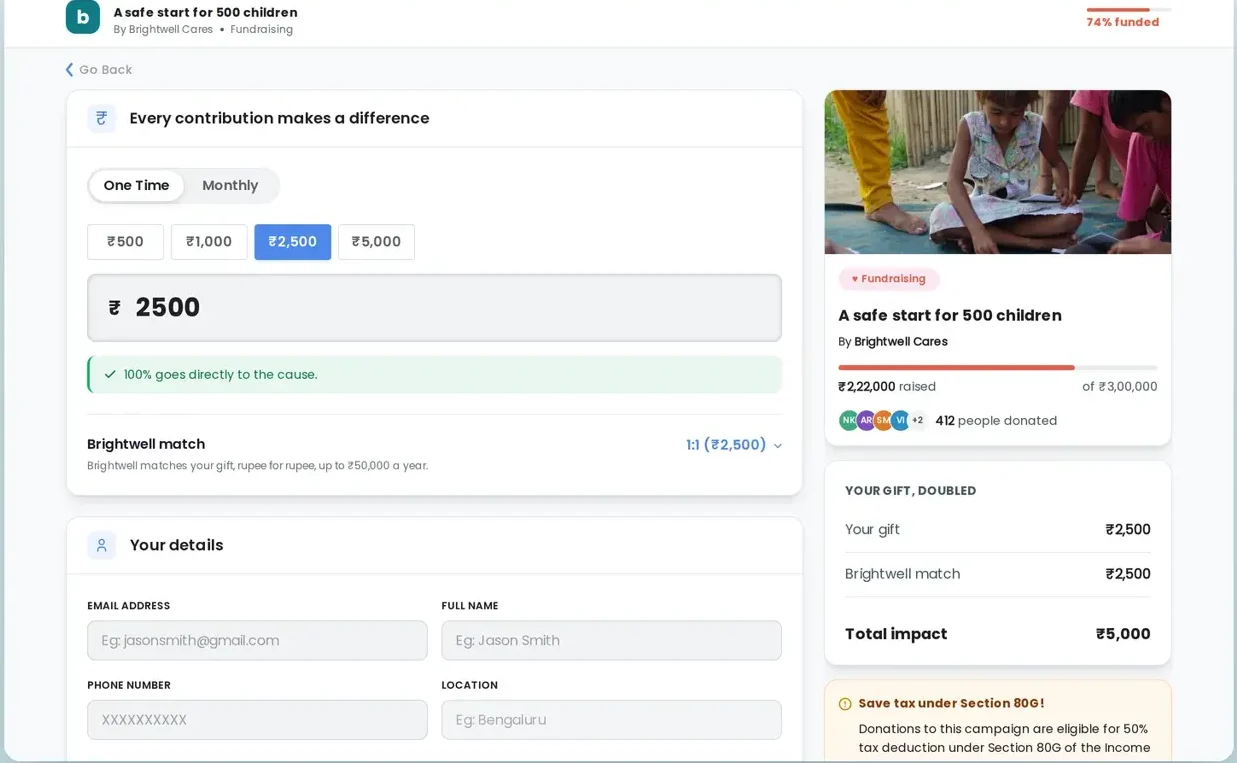The height and width of the screenshot is (763, 1237).
Task: Click 'Total impact' ₹5,000 value
Action: coord(1123,634)
